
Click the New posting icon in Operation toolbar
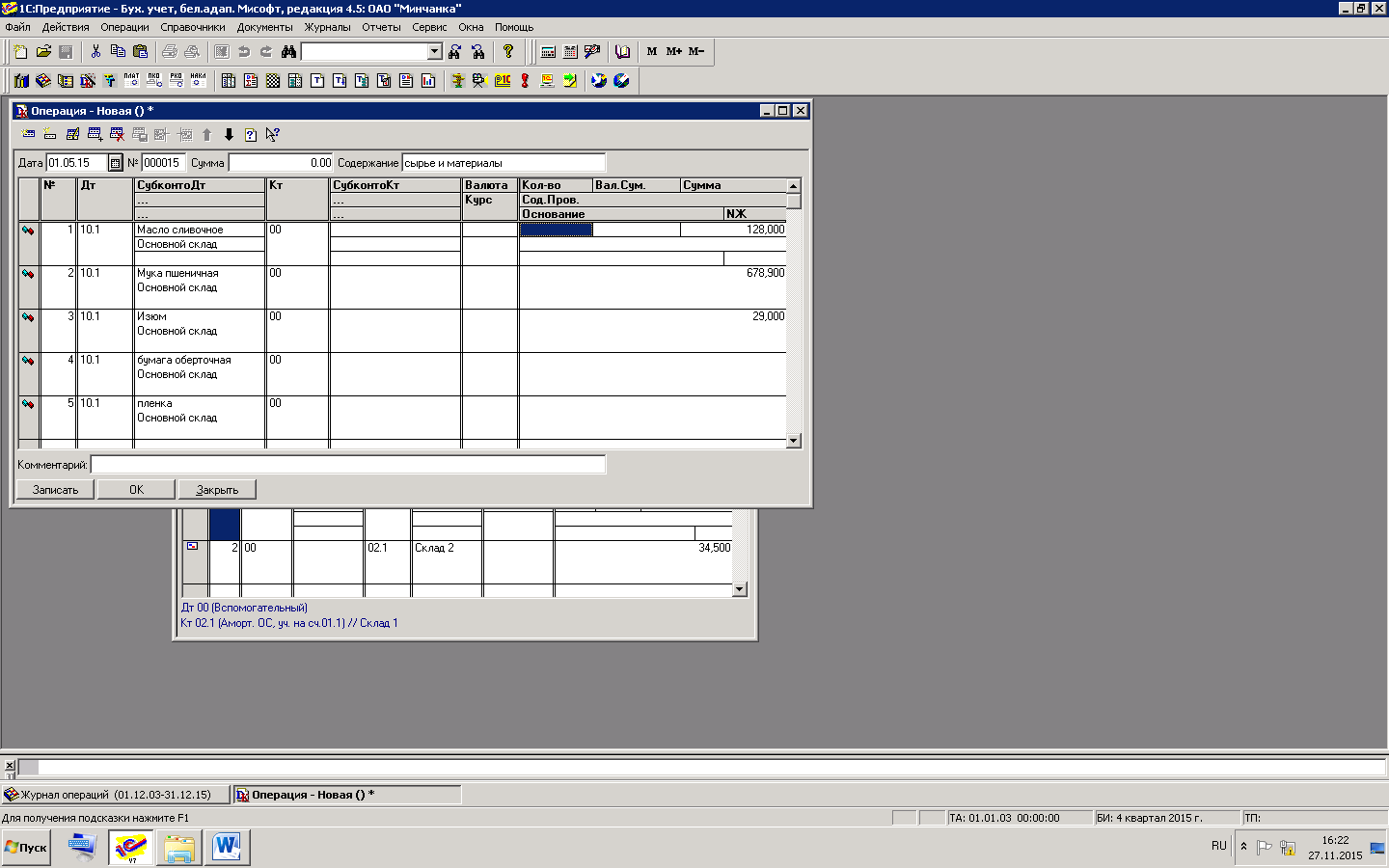point(50,134)
